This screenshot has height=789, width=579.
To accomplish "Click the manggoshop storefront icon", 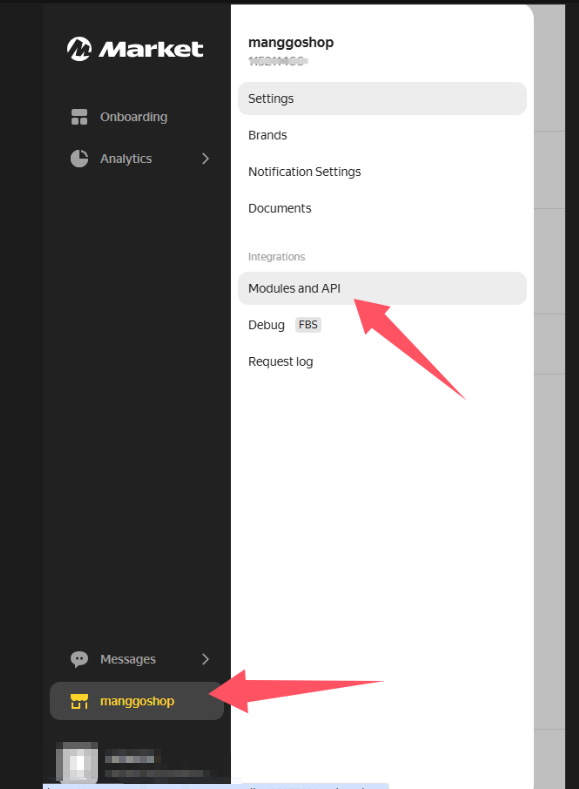I will coord(79,701).
